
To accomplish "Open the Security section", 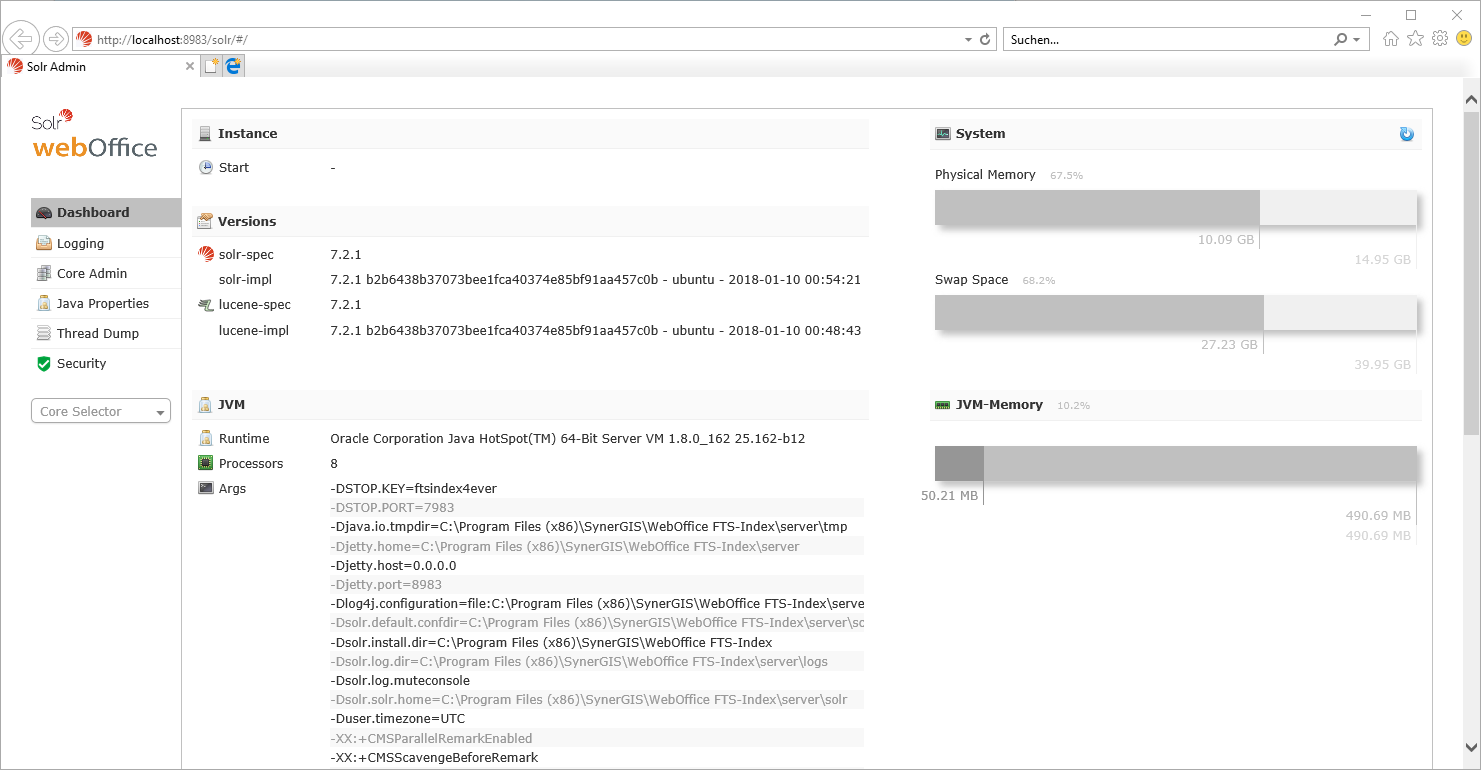I will 80,363.
